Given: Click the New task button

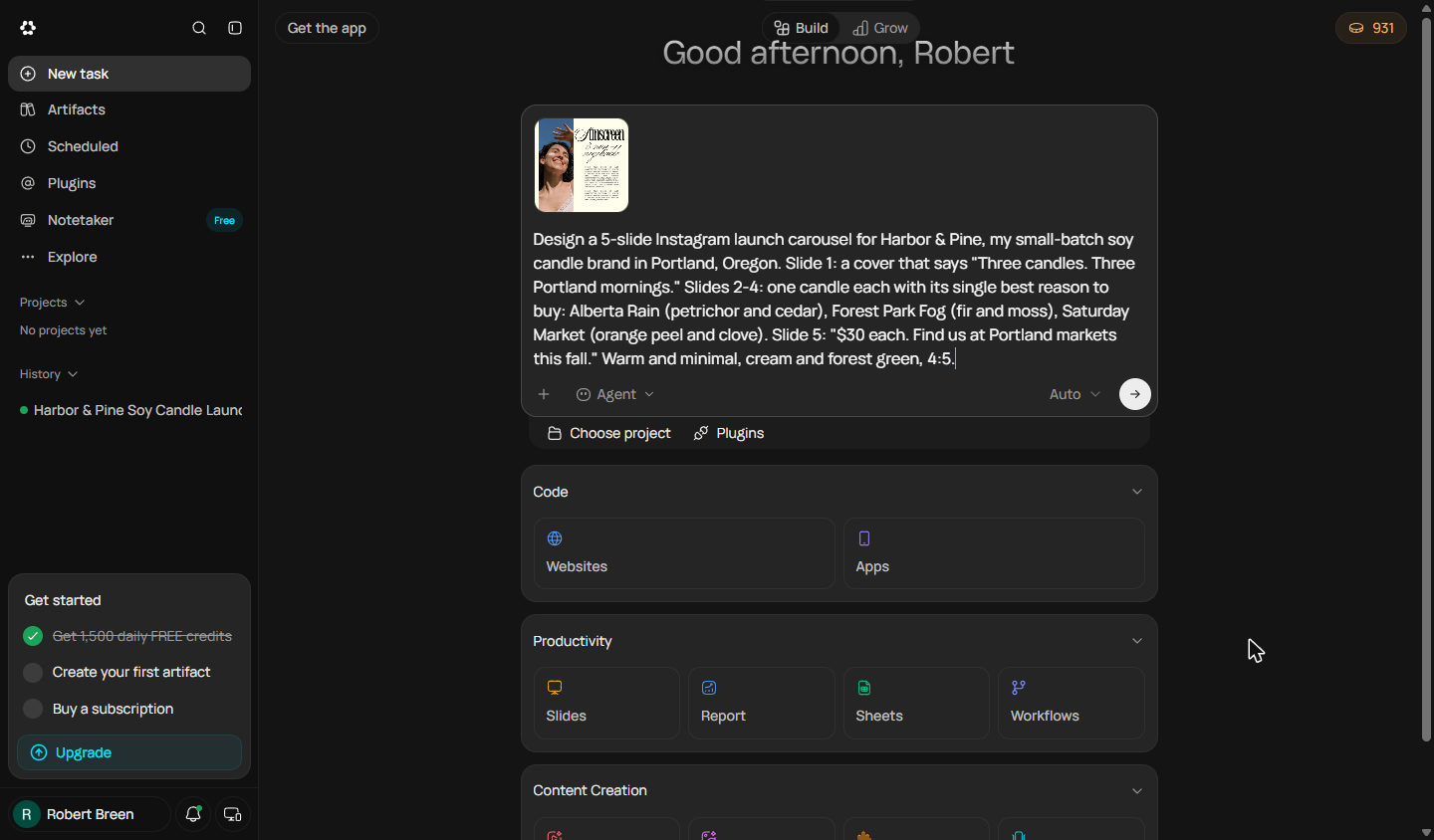Looking at the screenshot, I should [129, 74].
